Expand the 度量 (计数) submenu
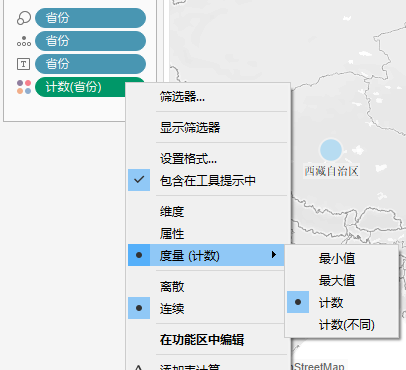The width and height of the screenshot is (406, 370). coord(206,255)
